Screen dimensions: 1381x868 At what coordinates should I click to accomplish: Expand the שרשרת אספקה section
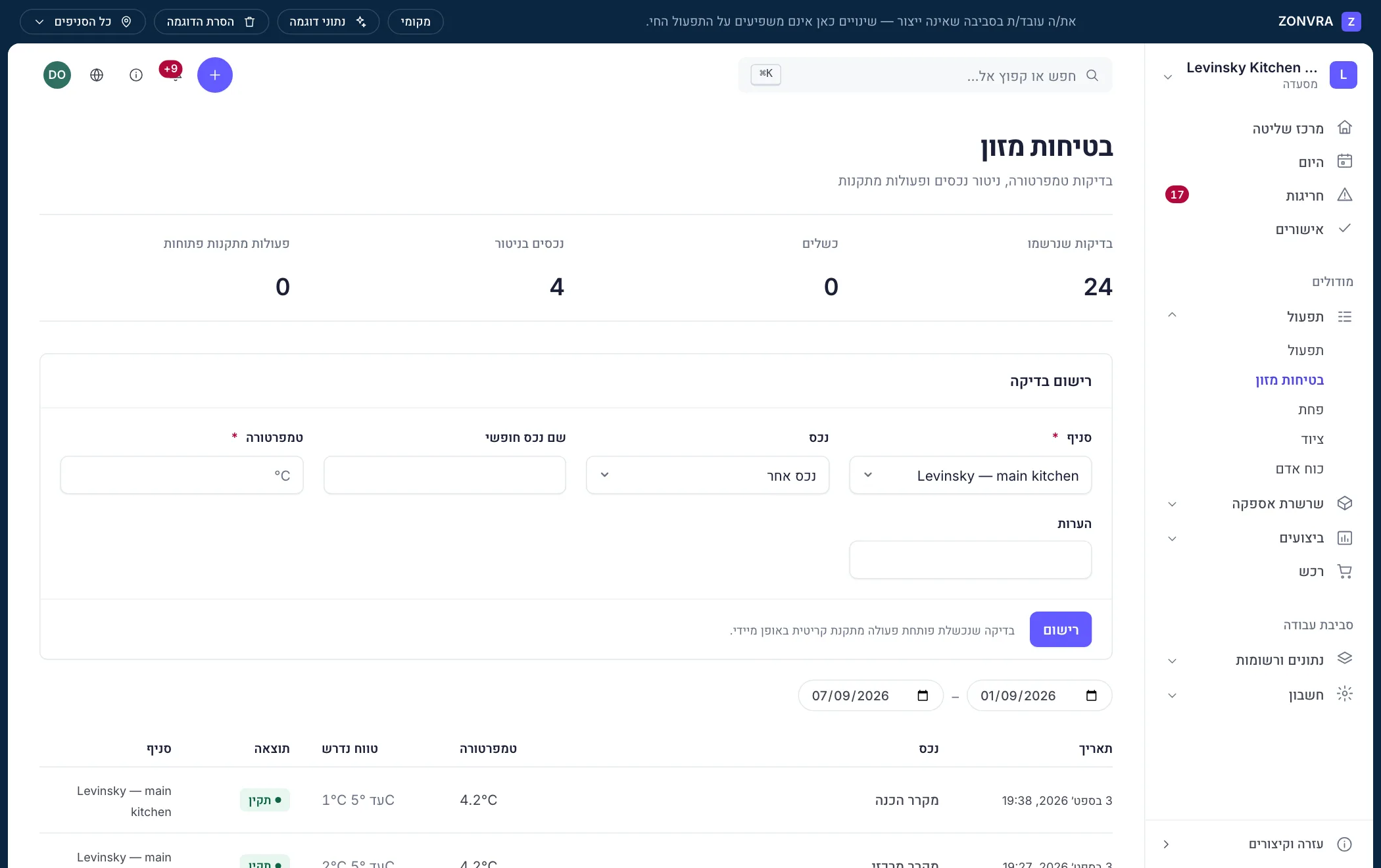click(1172, 504)
